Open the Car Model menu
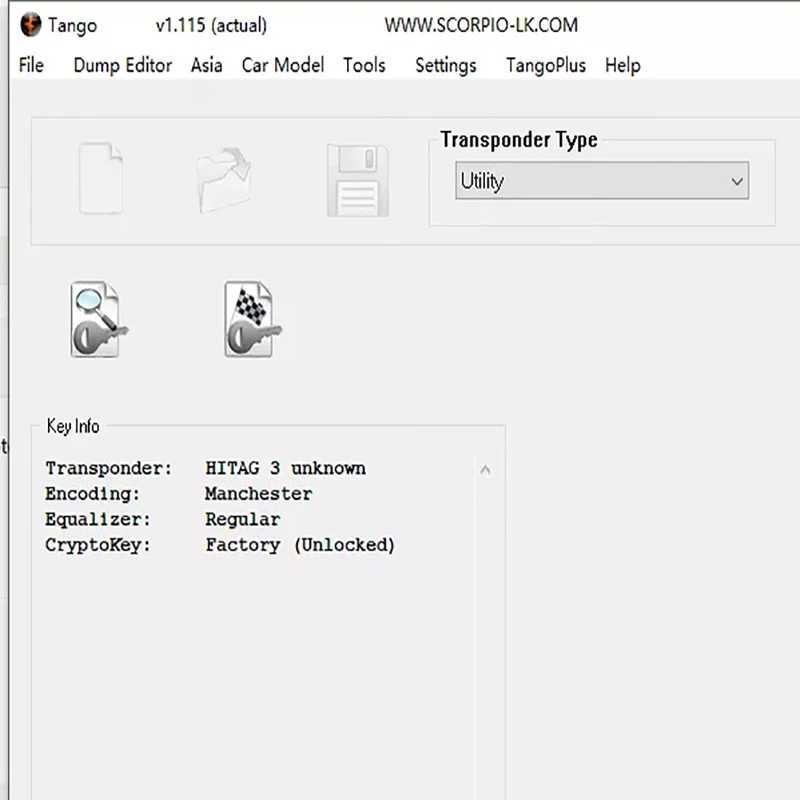This screenshot has width=800, height=800. 283,65
